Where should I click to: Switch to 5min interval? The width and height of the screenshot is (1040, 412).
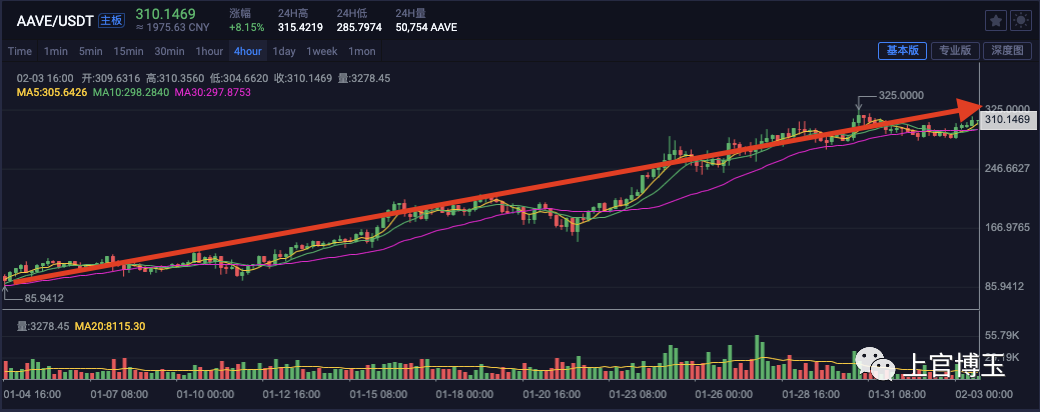point(90,51)
